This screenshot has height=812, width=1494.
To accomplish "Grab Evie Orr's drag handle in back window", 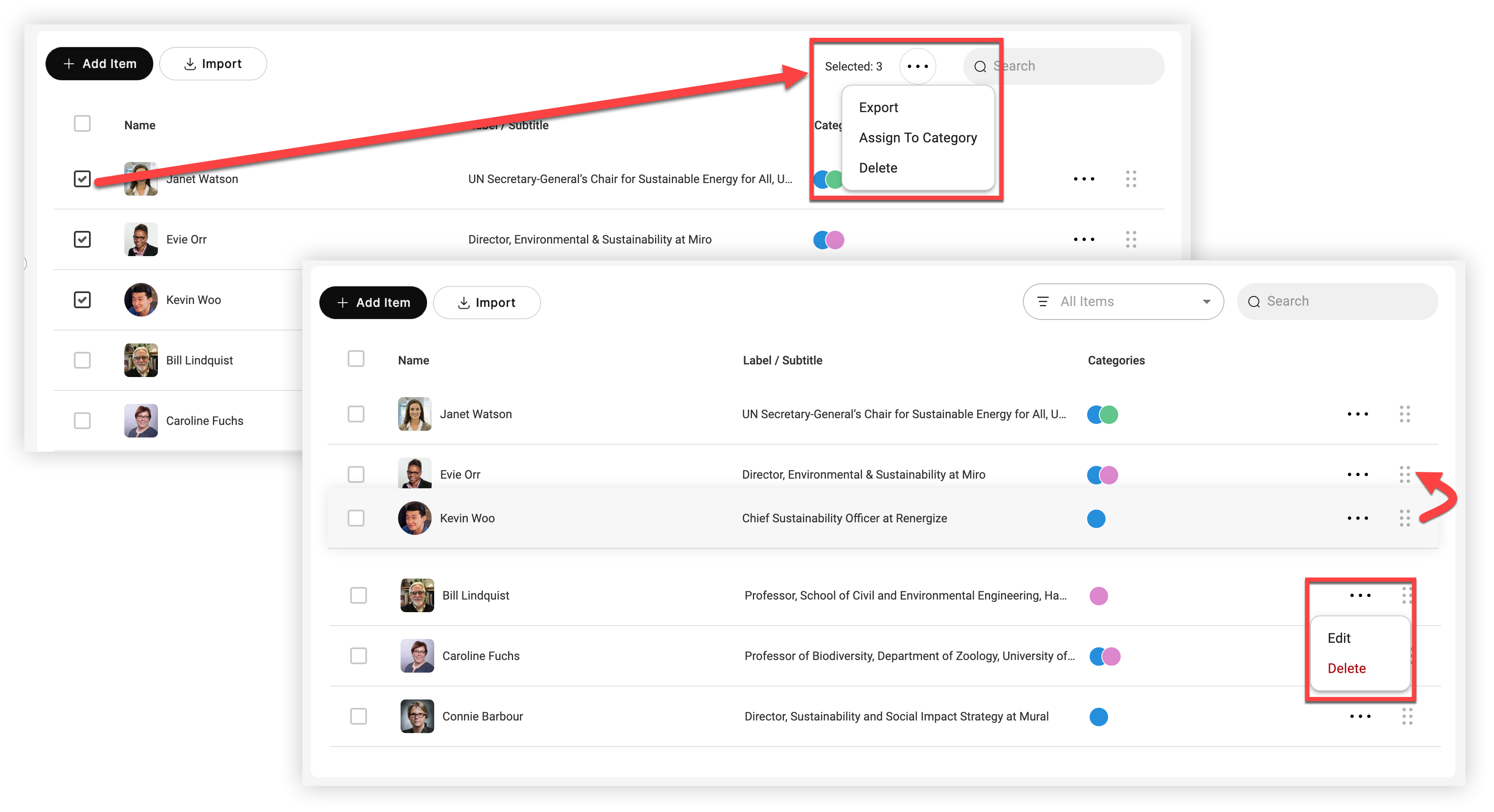I will pos(1131,239).
